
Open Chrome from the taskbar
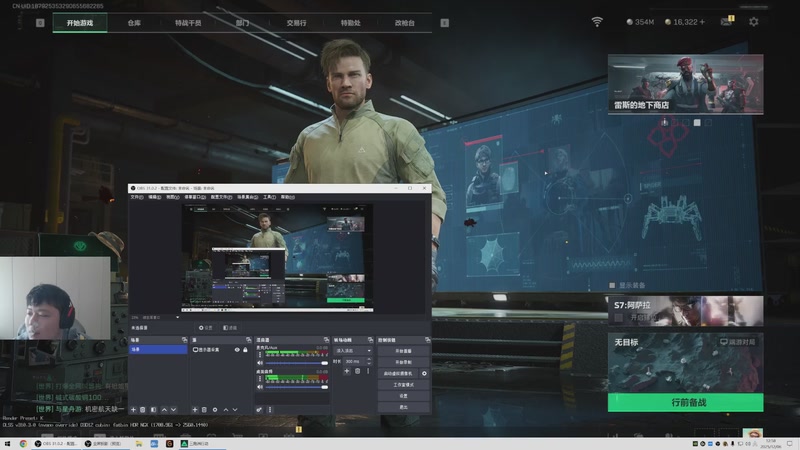23,444
